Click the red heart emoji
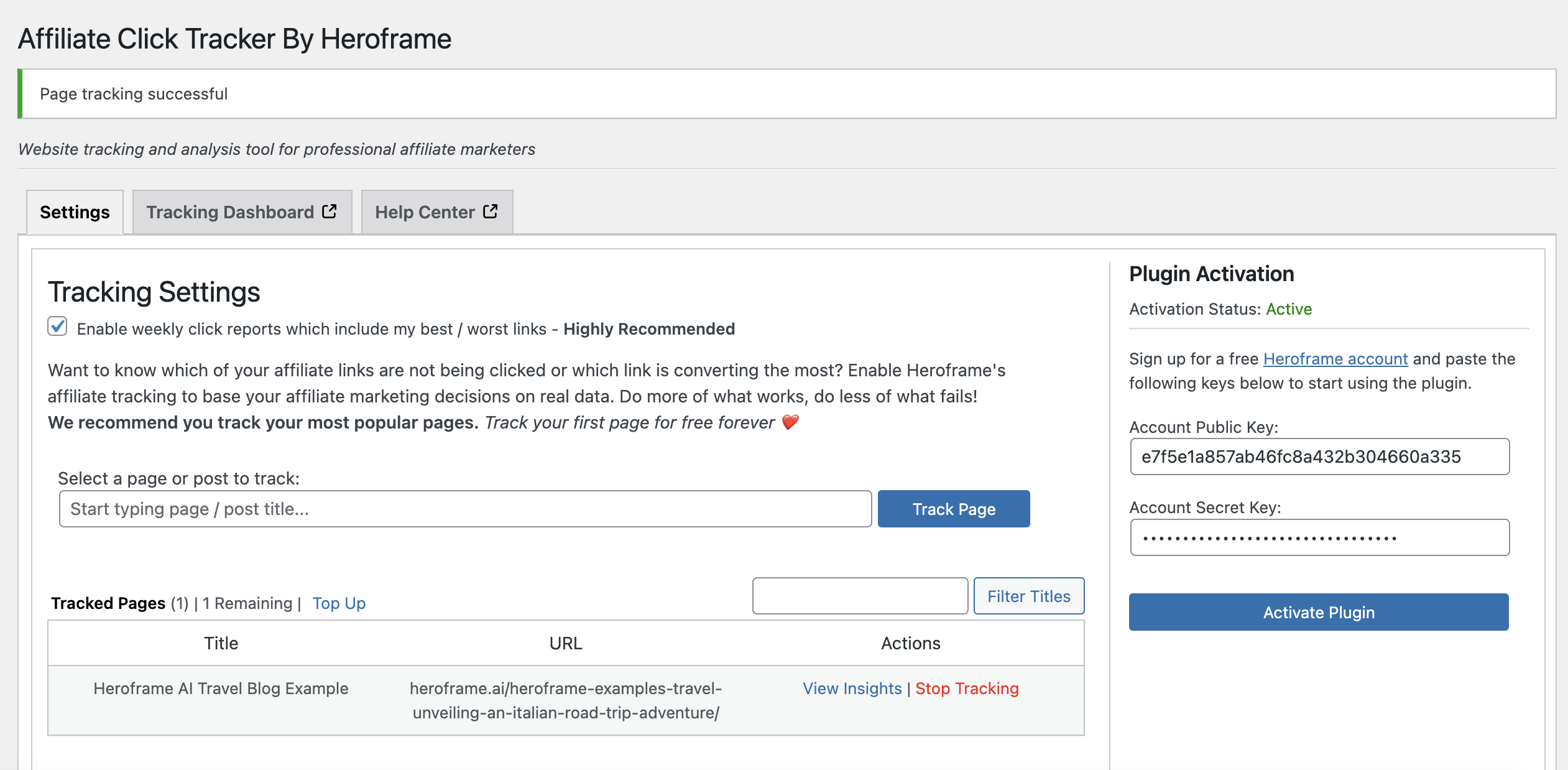1568x770 pixels. click(790, 422)
